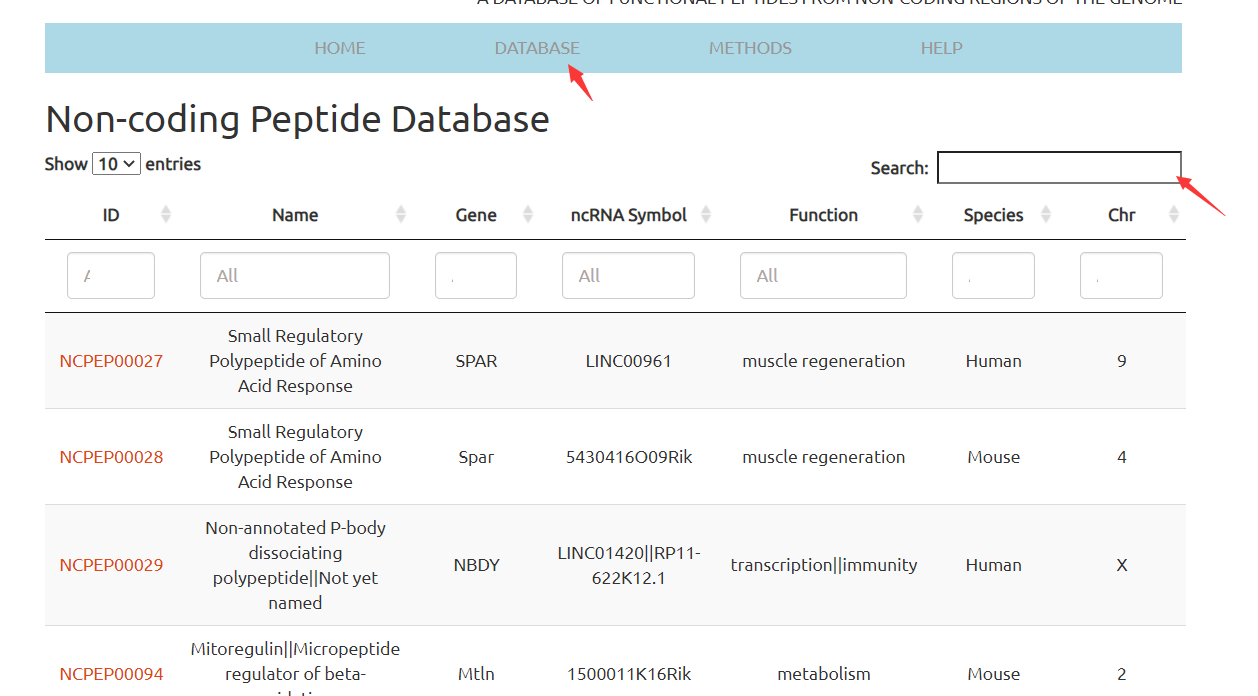Focus the table Search box
The image size is (1258, 696).
[x=1059, y=167]
